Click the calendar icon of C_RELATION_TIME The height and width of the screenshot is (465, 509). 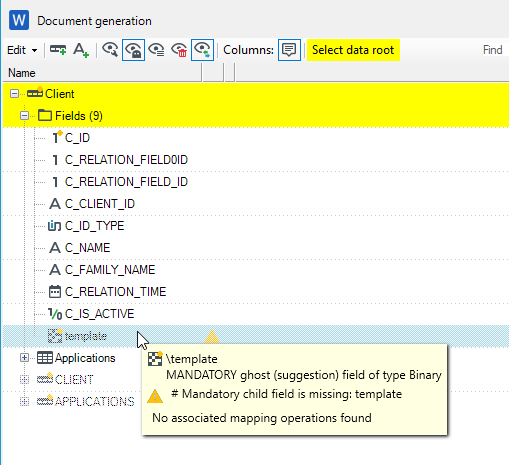tap(55, 291)
